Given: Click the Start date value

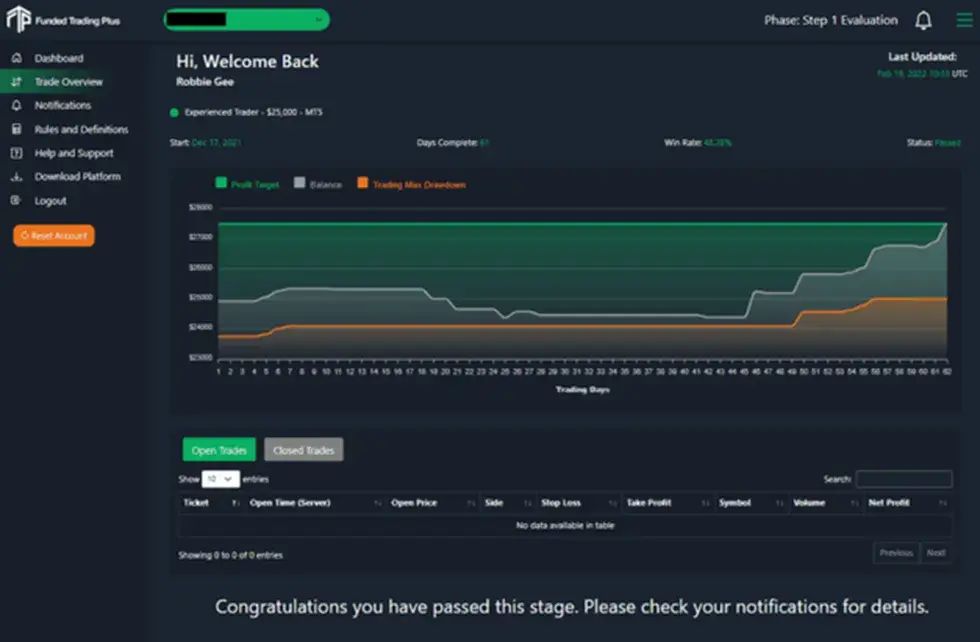Looking at the screenshot, I should click(x=216, y=143).
